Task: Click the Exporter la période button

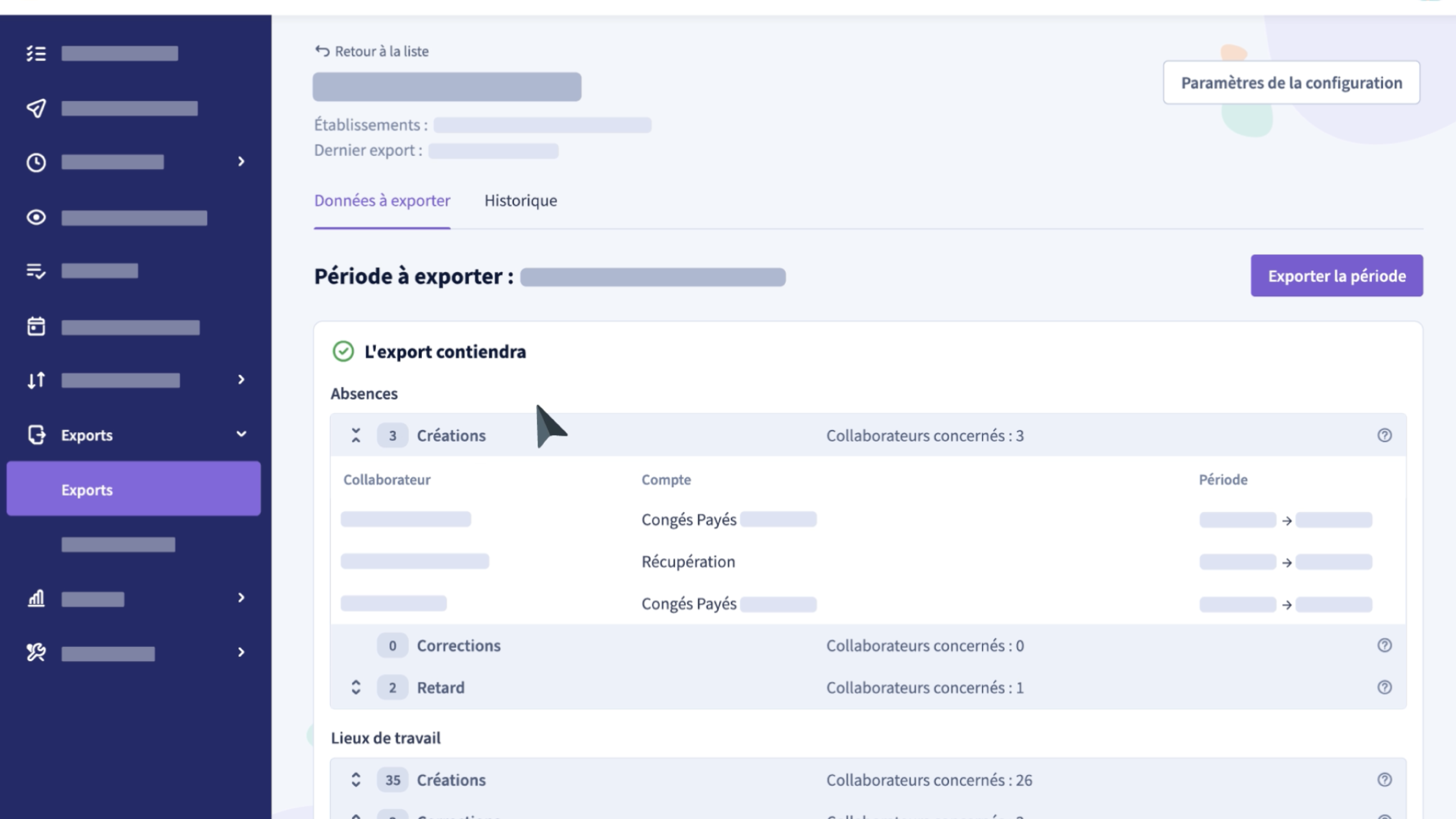Action: 1336,276
